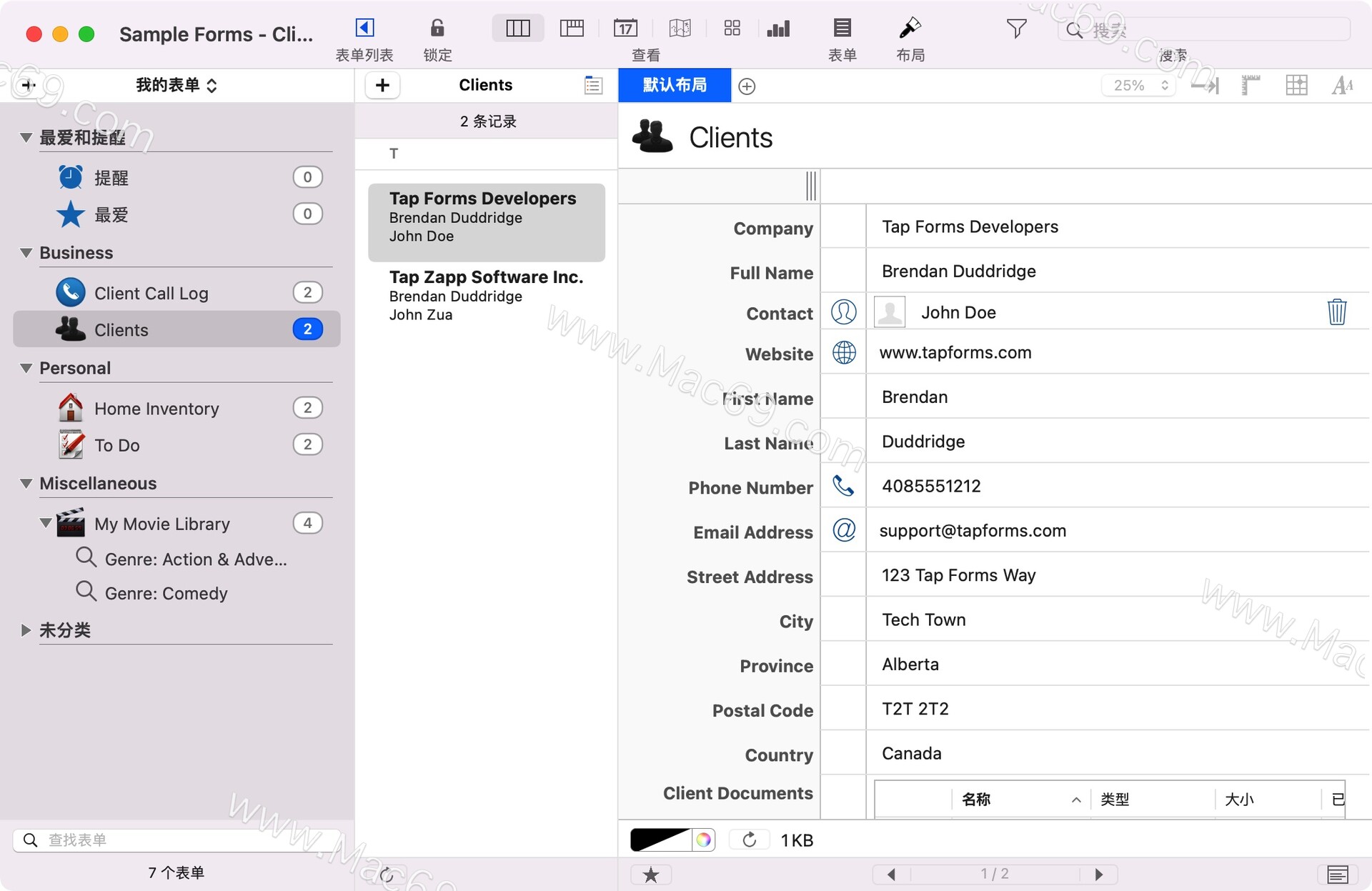Click the trash icon next to John Doe contact
This screenshot has width=1372, height=891.
1338,312
